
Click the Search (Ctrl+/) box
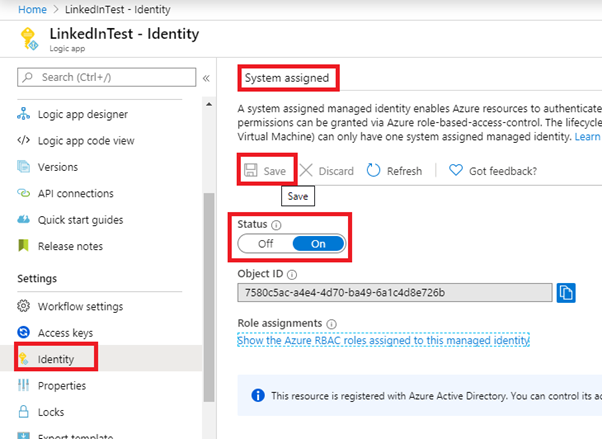(108, 77)
